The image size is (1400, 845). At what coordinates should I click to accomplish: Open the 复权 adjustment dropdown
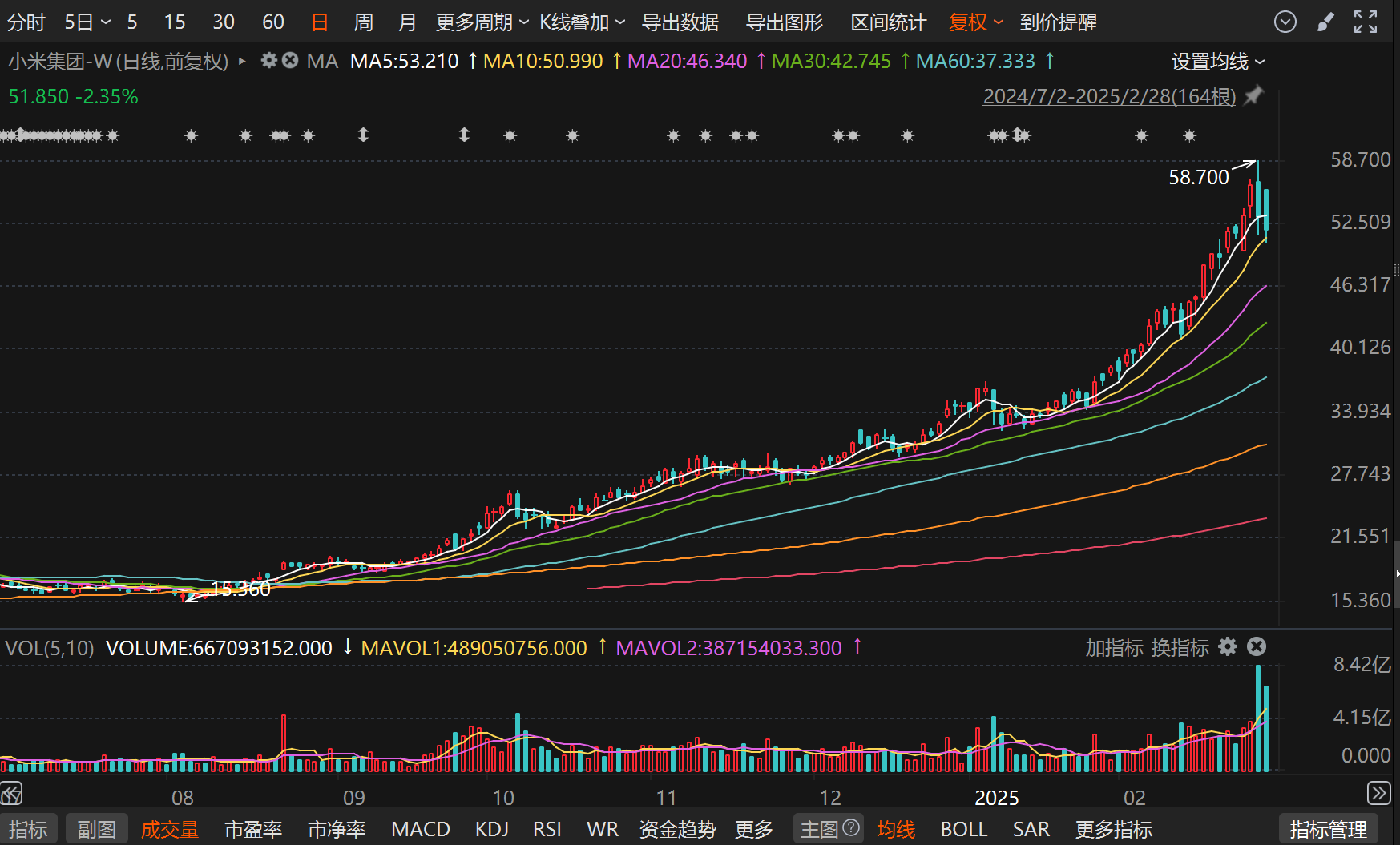tap(975, 22)
